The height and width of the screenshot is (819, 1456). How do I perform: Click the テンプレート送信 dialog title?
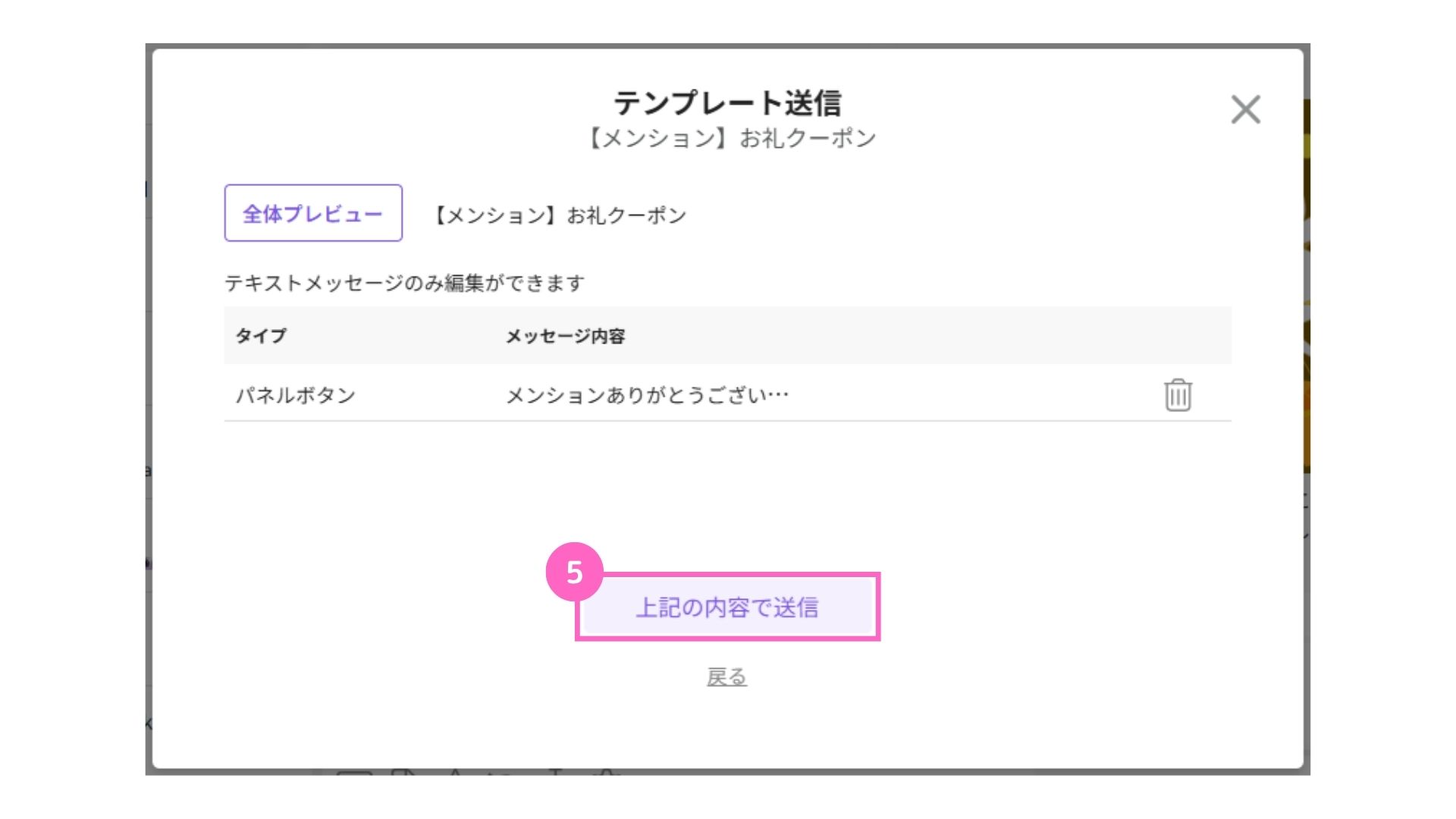click(727, 103)
